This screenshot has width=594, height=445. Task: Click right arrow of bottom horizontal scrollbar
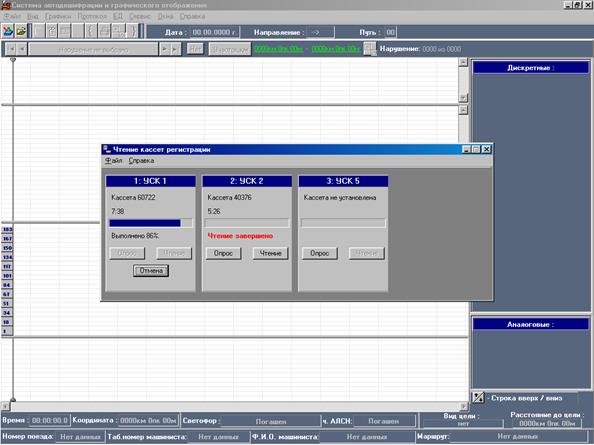tap(464, 406)
